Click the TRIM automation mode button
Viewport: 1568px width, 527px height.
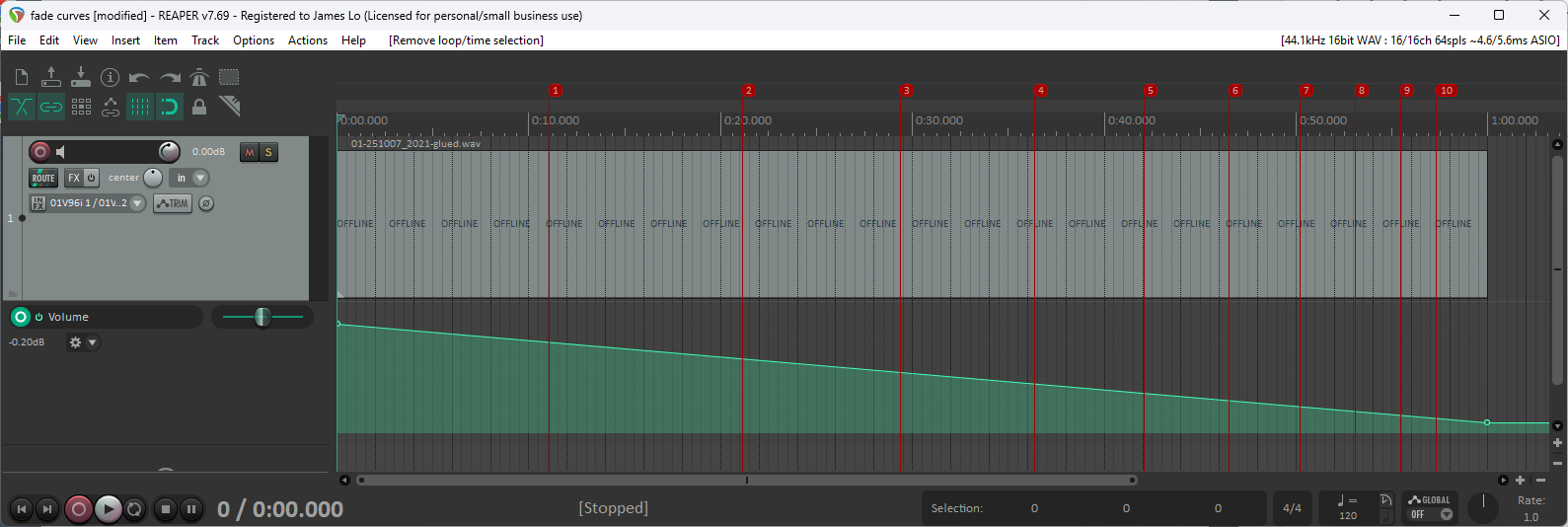coord(173,203)
